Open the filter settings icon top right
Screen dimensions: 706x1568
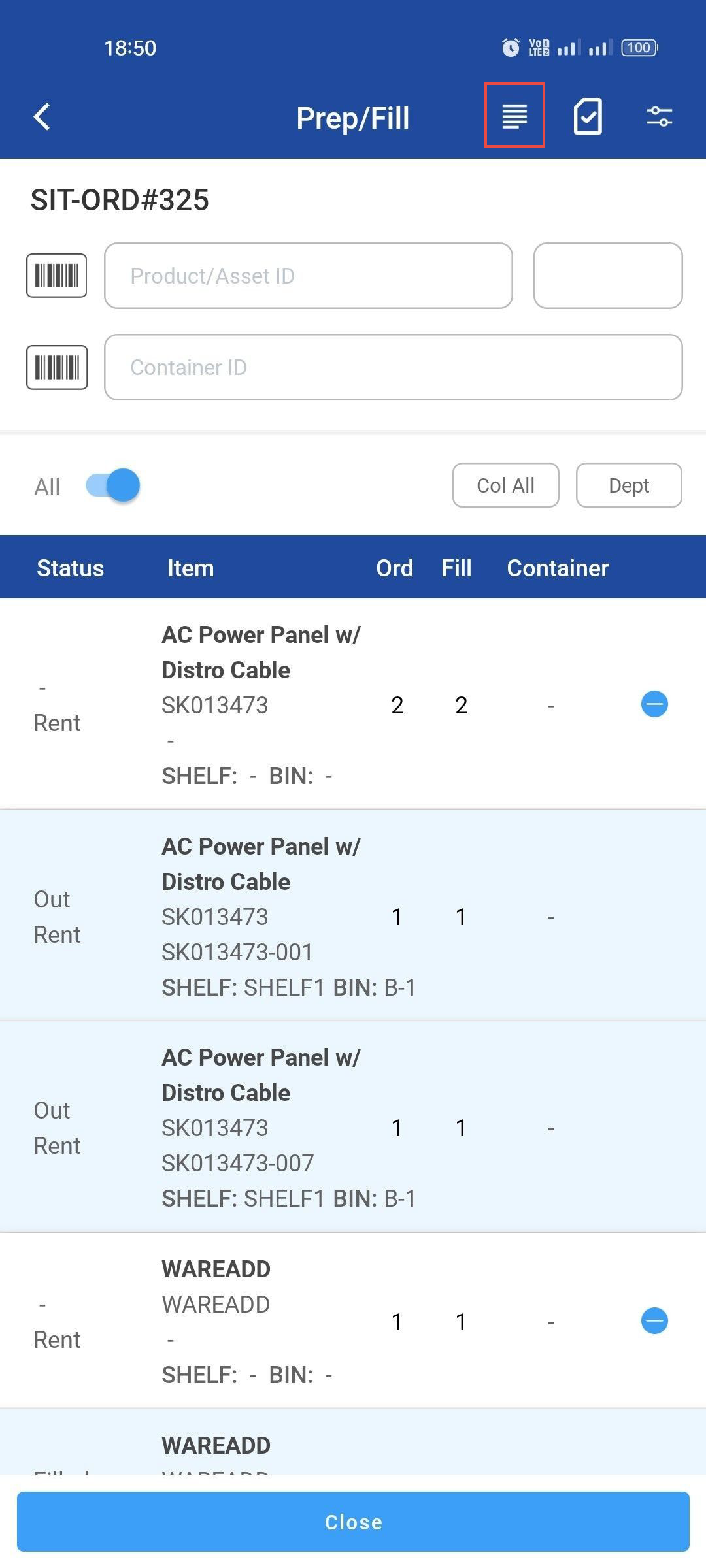click(659, 116)
